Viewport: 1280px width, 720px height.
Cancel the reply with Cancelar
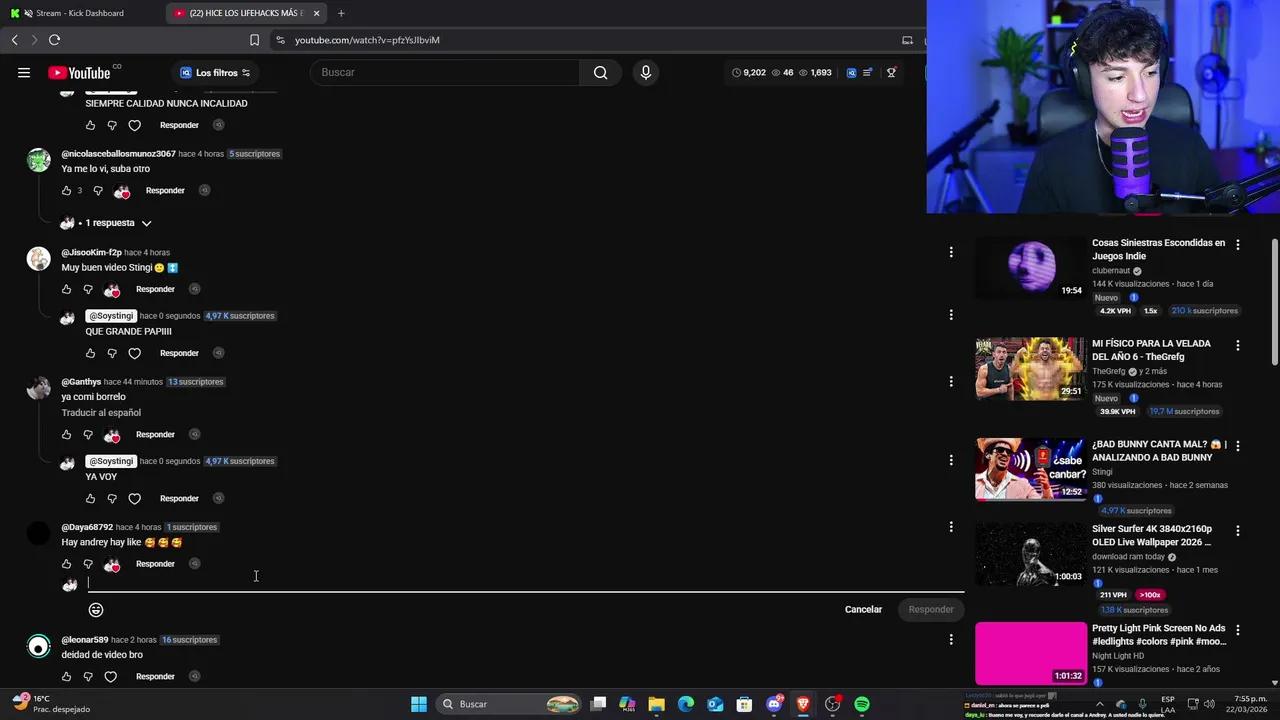coord(863,609)
